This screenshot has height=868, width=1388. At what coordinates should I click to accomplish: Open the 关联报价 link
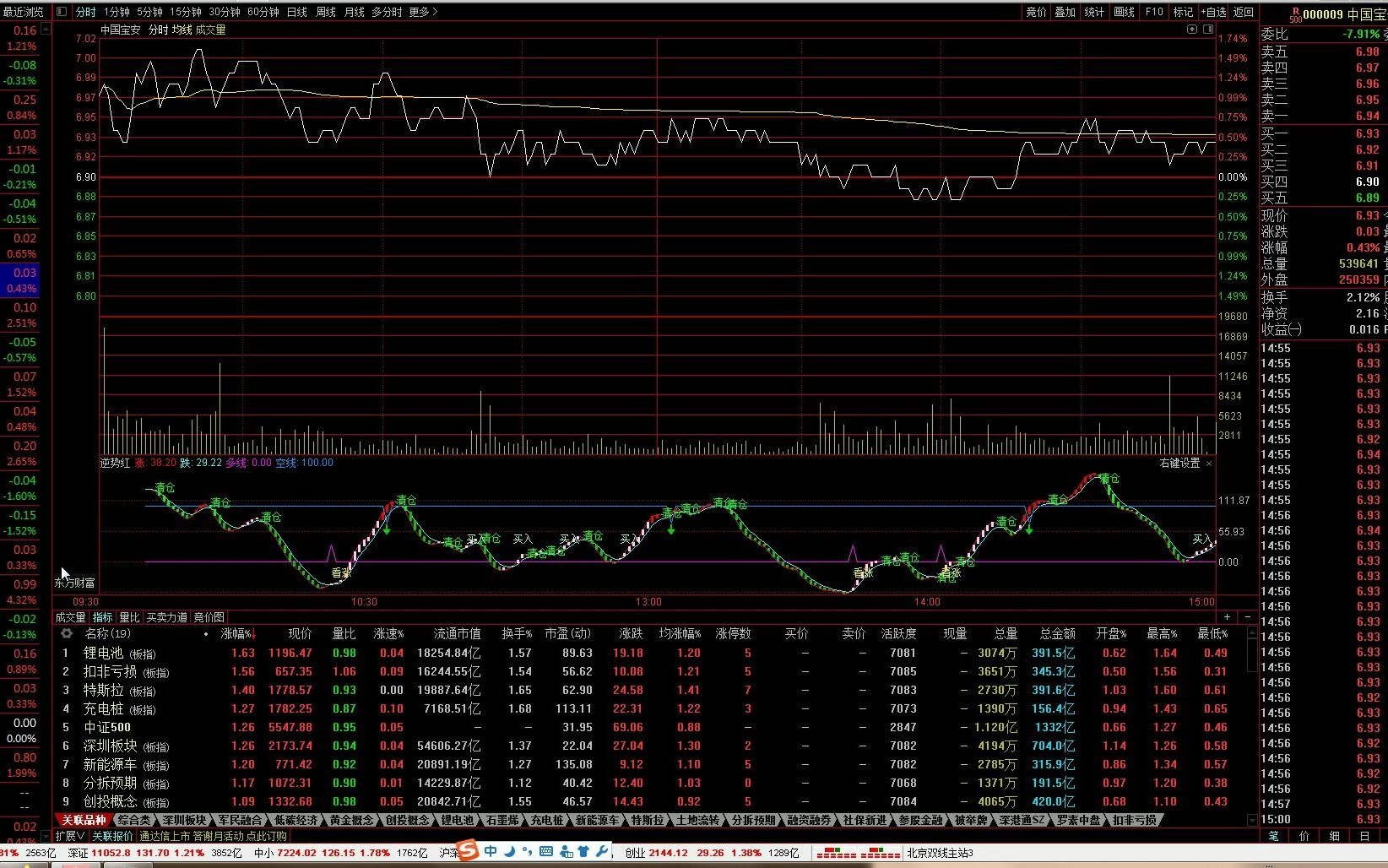pos(112,836)
